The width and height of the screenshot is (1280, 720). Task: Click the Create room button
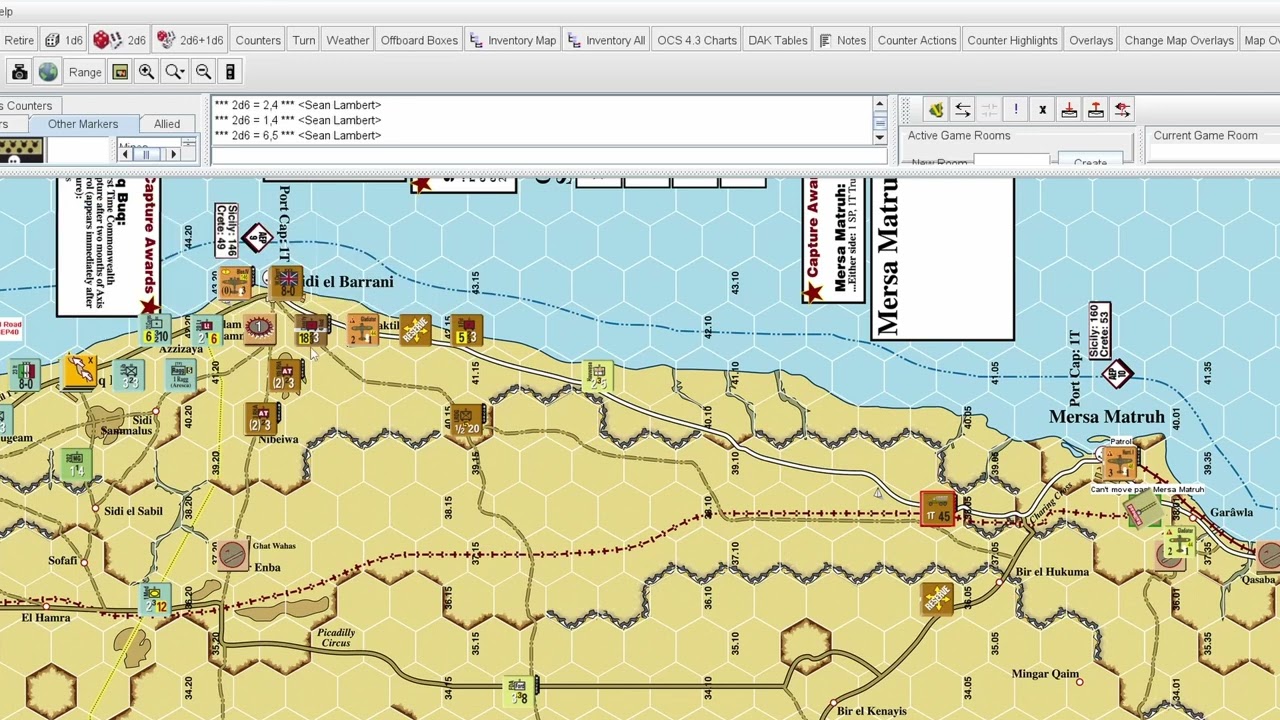(1090, 161)
